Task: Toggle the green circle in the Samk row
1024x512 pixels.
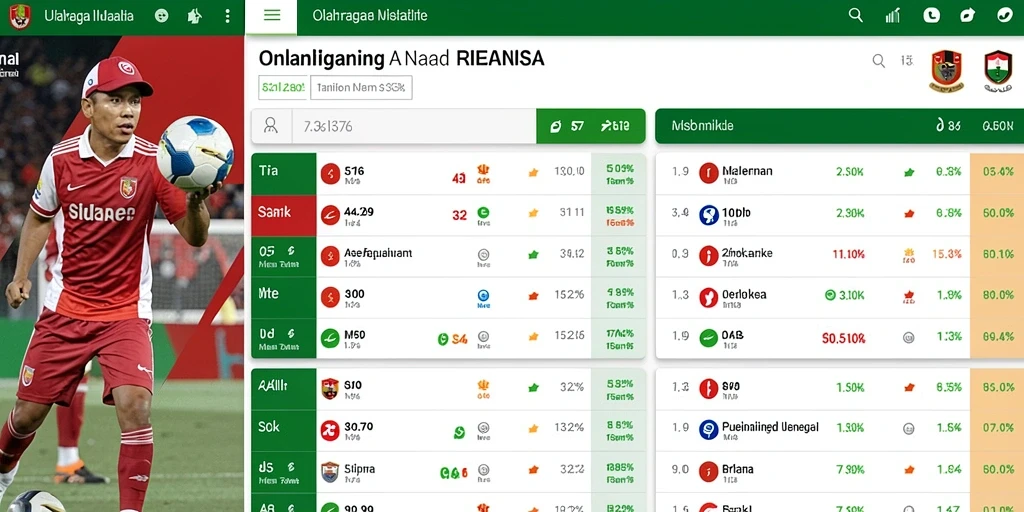Action: 483,212
